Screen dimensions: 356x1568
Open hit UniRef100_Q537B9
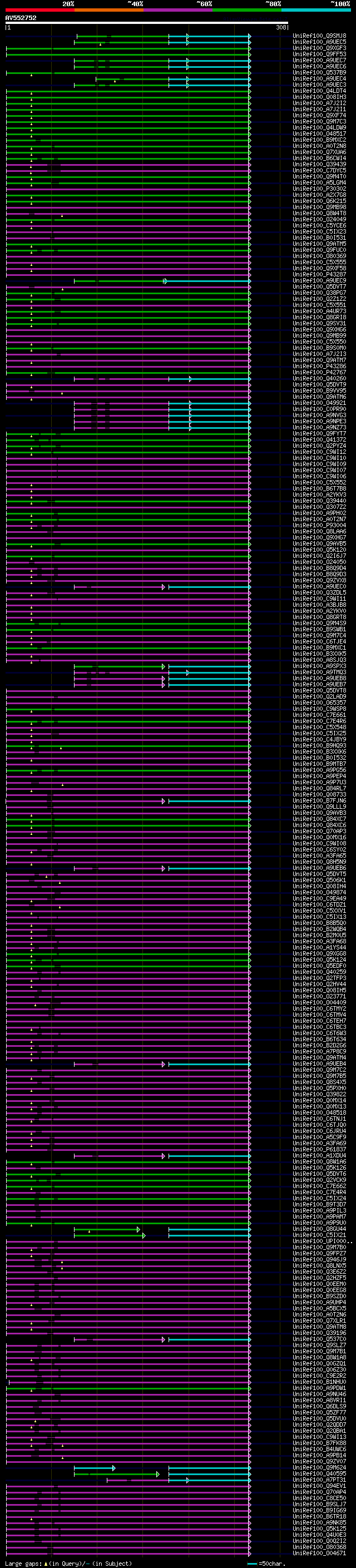coord(319,72)
